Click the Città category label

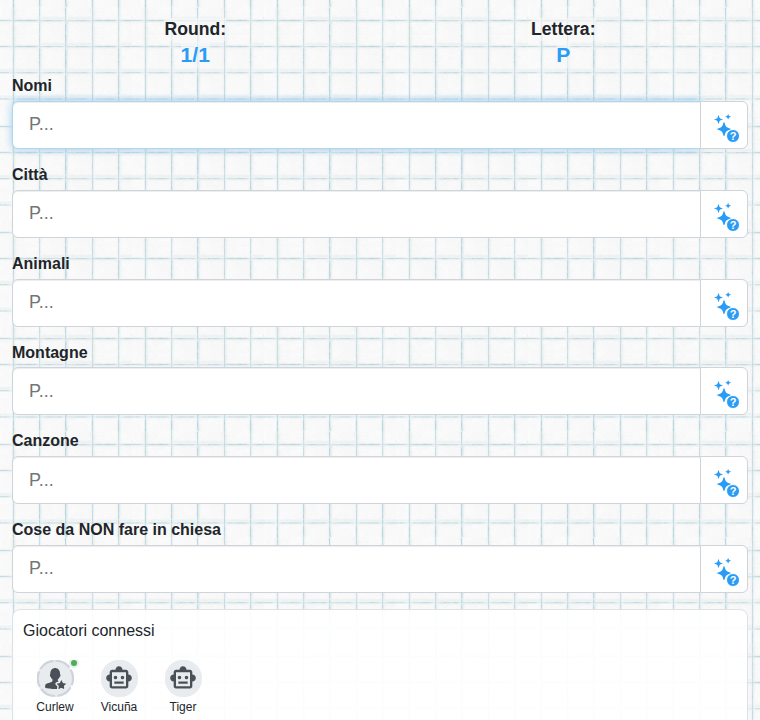30,175
